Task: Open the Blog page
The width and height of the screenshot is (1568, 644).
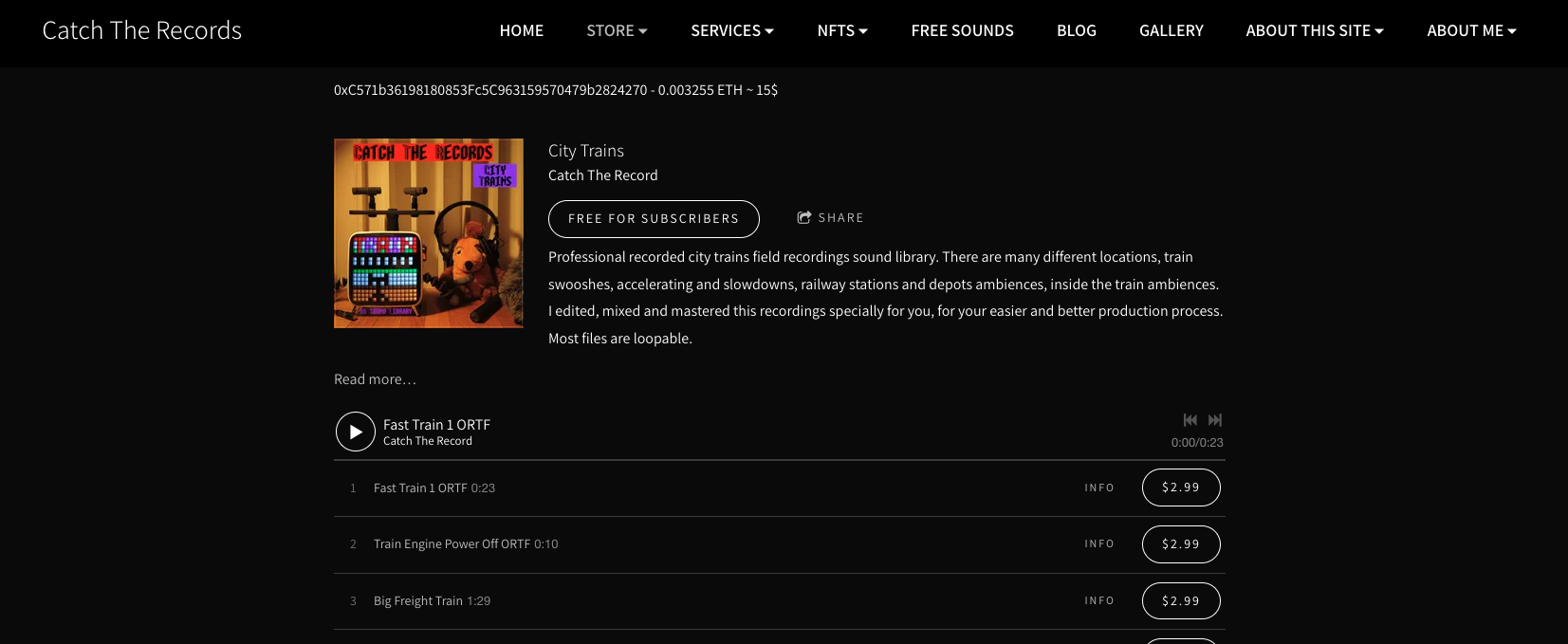Action: tap(1077, 30)
